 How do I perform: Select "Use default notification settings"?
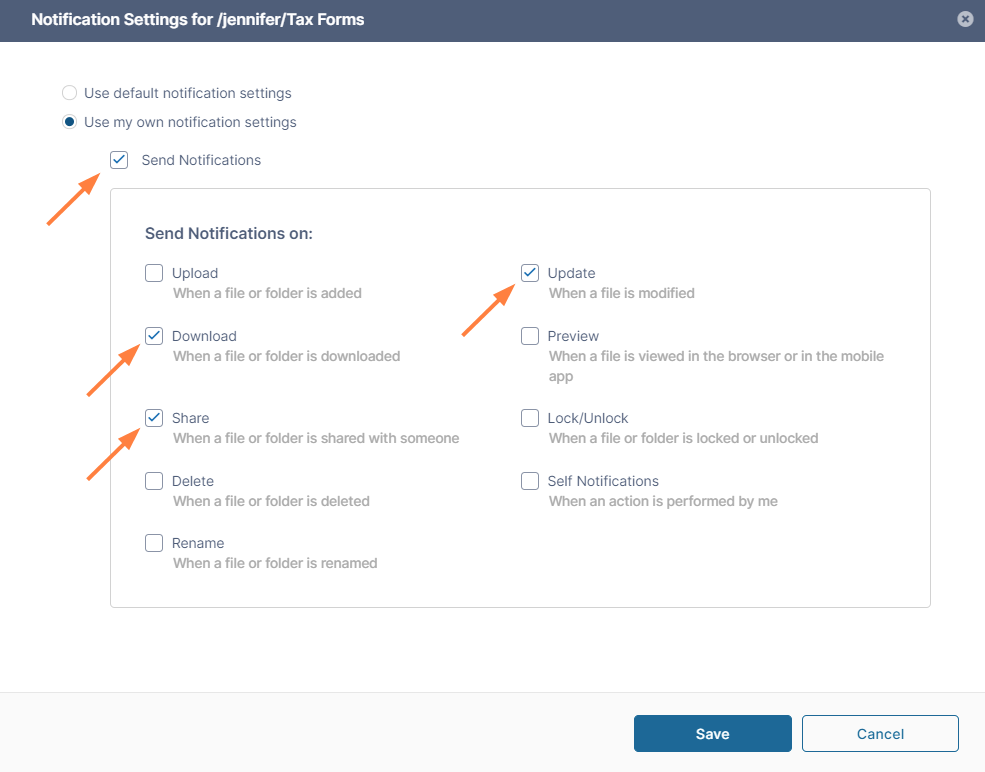click(x=69, y=92)
